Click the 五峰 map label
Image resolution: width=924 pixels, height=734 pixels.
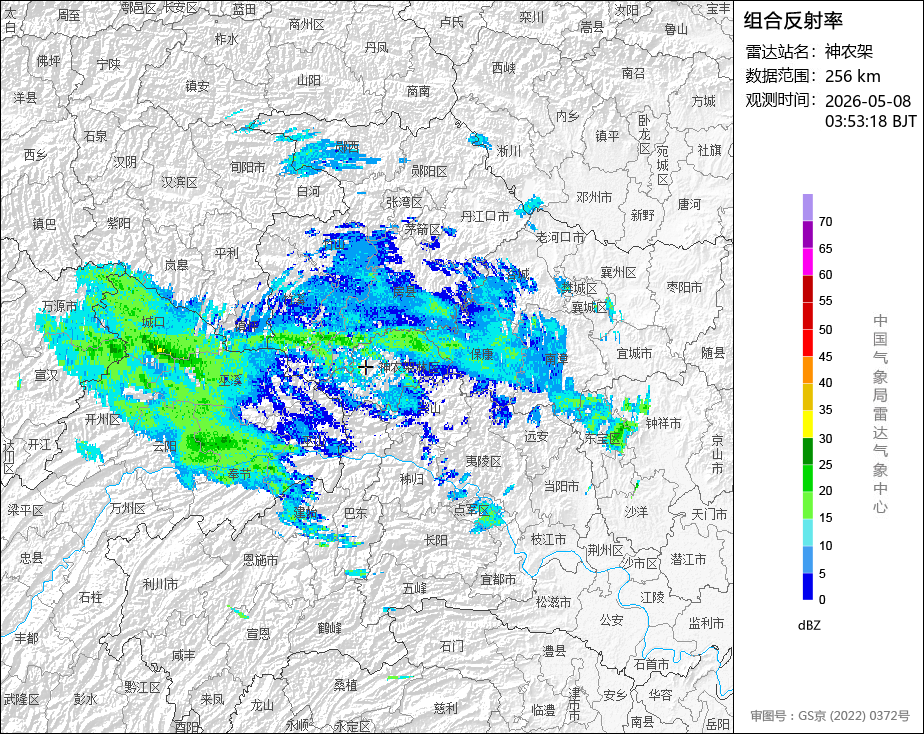[415, 588]
